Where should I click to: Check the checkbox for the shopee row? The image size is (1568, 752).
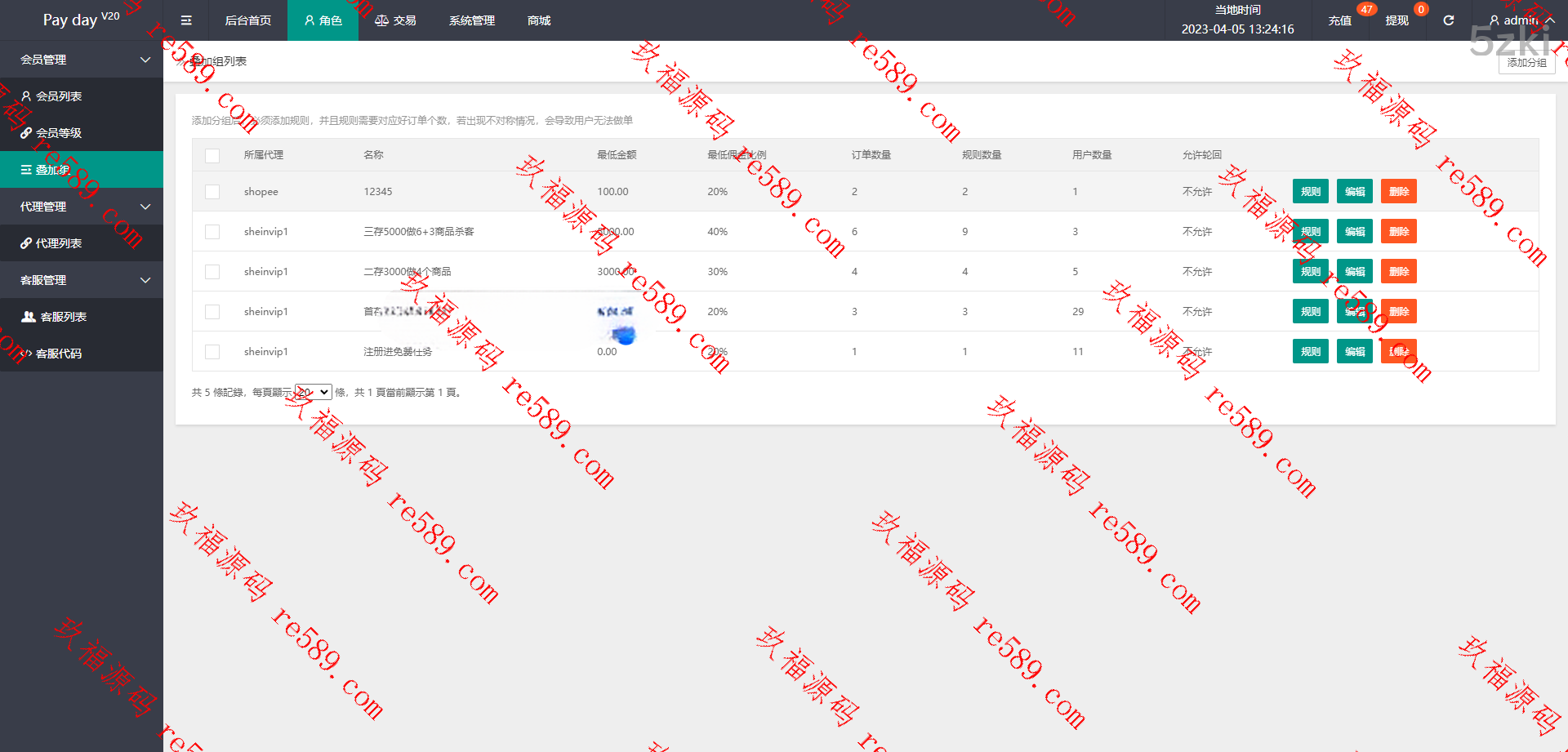coord(212,192)
